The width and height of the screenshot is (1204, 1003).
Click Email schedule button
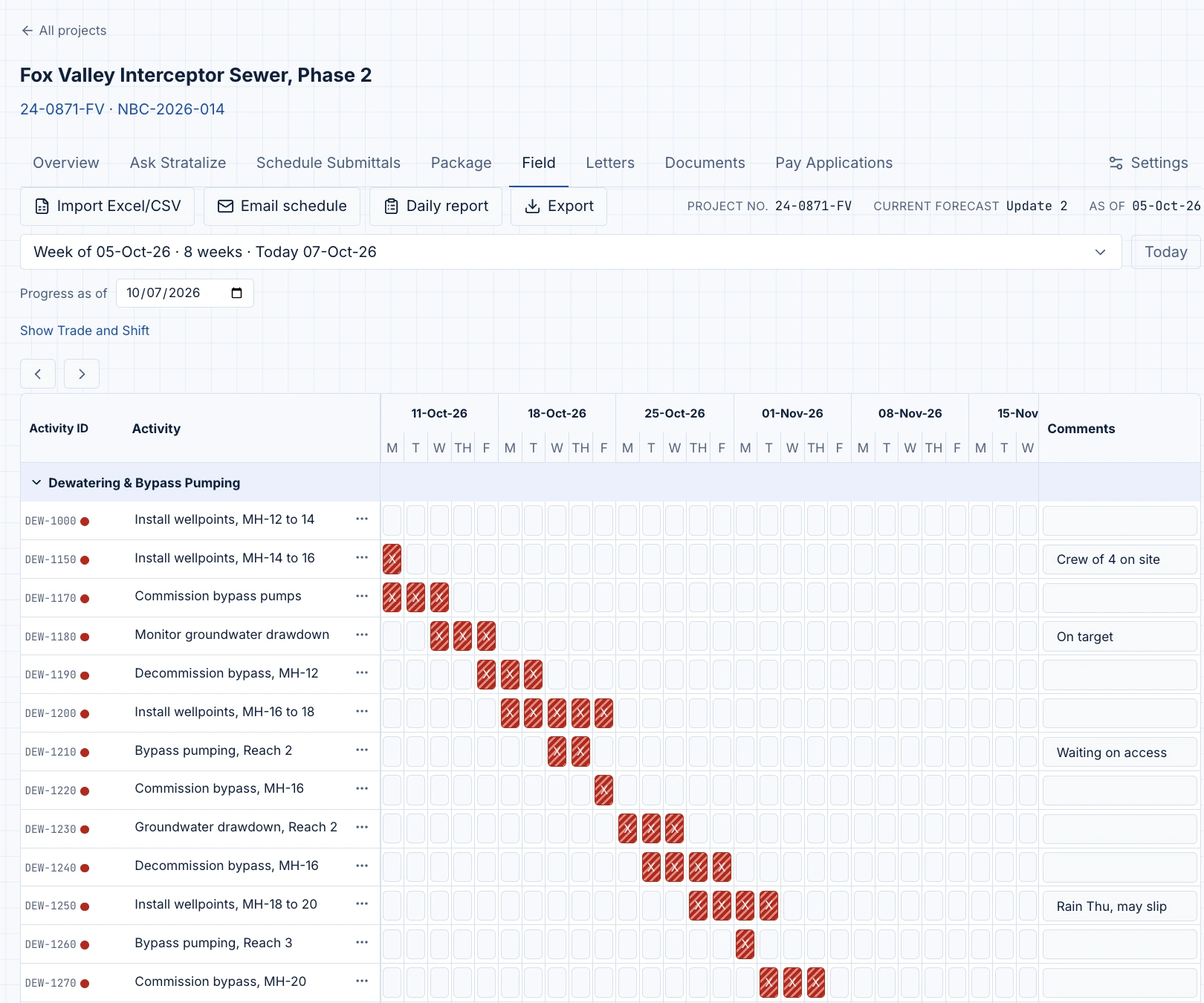pos(282,206)
